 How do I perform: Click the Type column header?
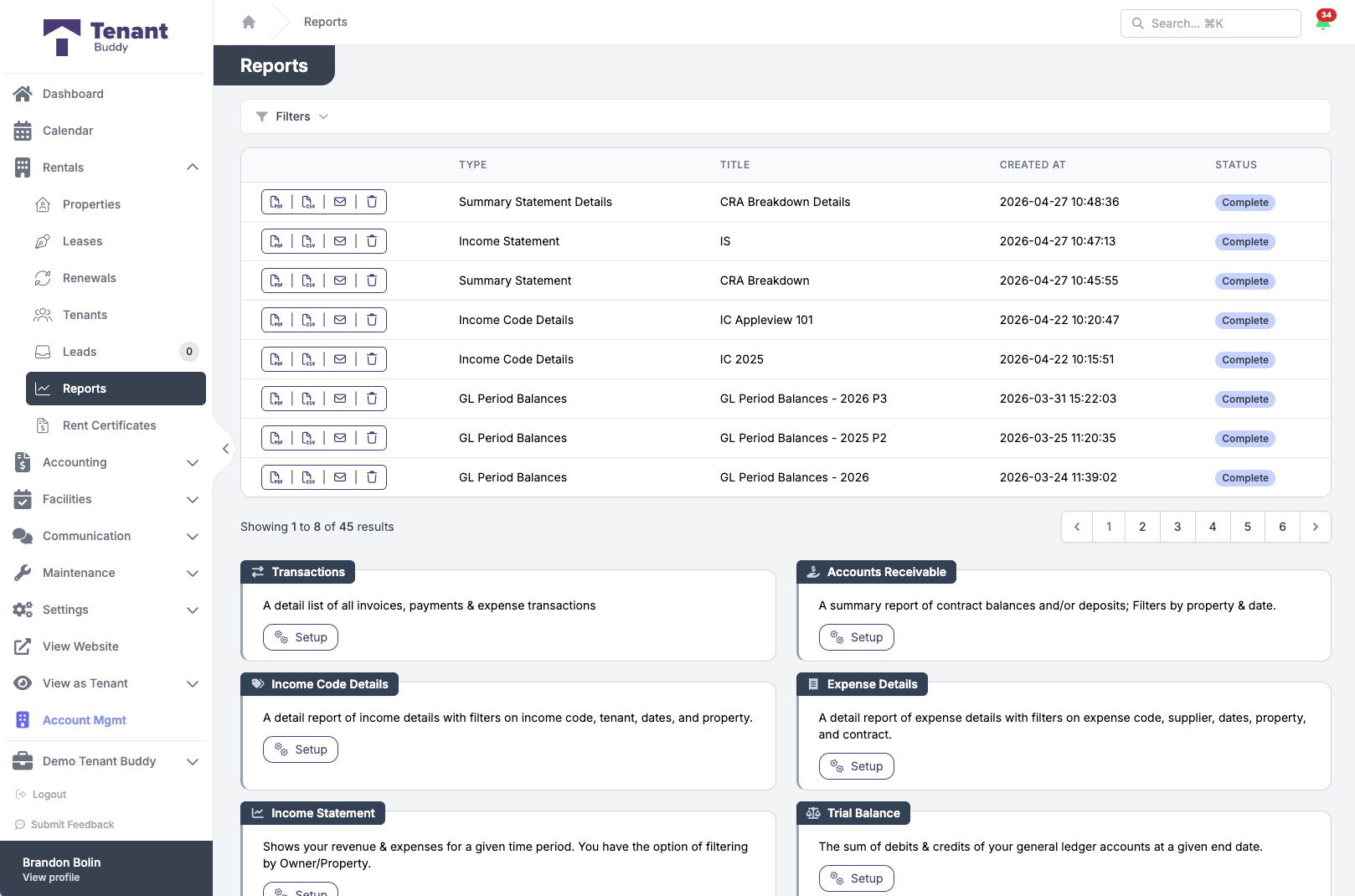tap(473, 165)
